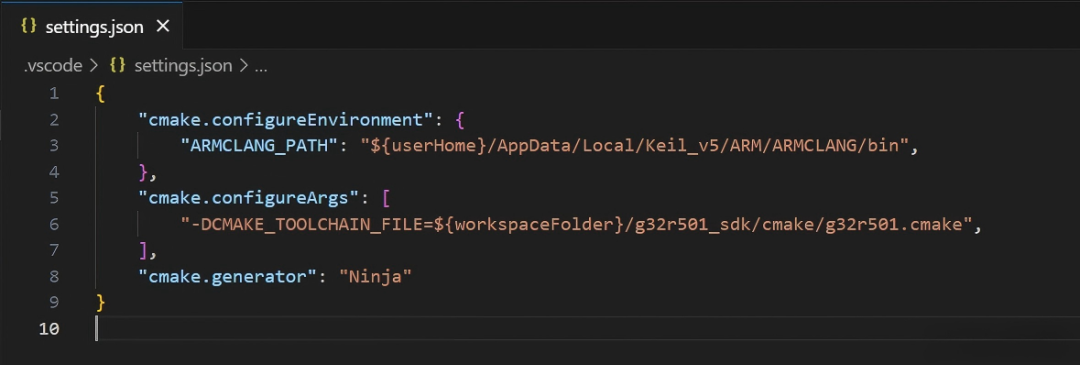Click the JSON braces icon in the breadcrumb
The height and width of the screenshot is (365, 1080).
tap(118, 65)
